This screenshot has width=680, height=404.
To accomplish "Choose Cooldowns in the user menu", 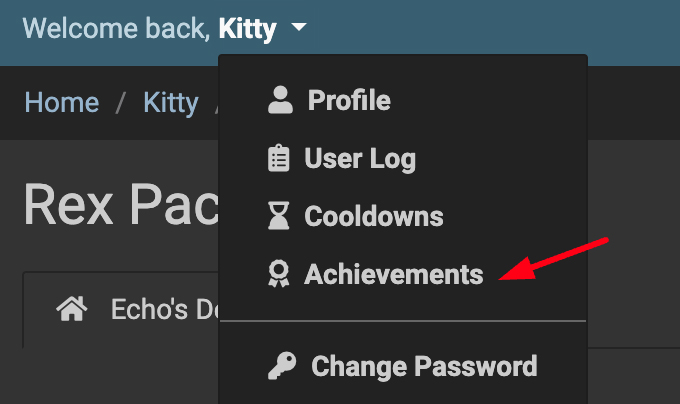I will pyautogui.click(x=373, y=216).
